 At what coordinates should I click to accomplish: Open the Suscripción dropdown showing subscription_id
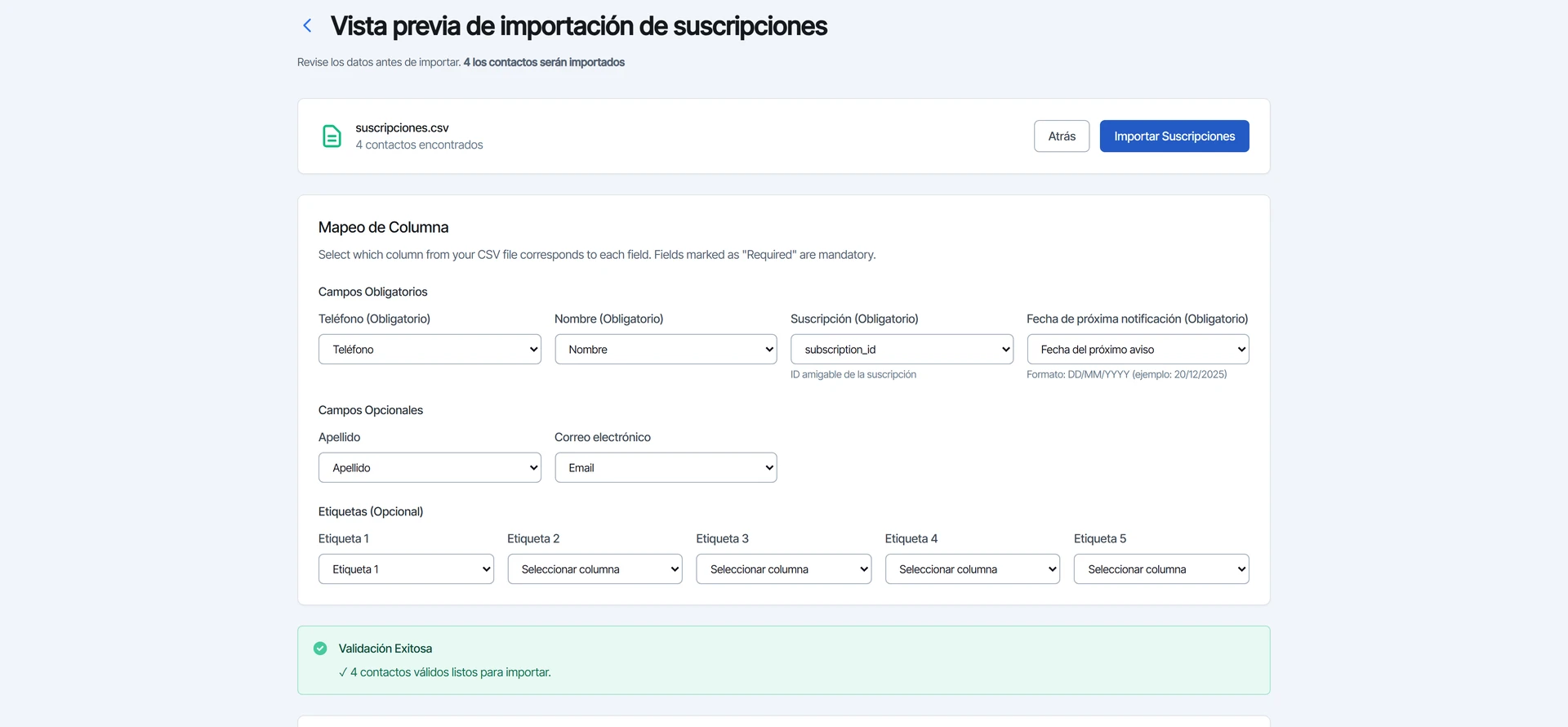902,350
